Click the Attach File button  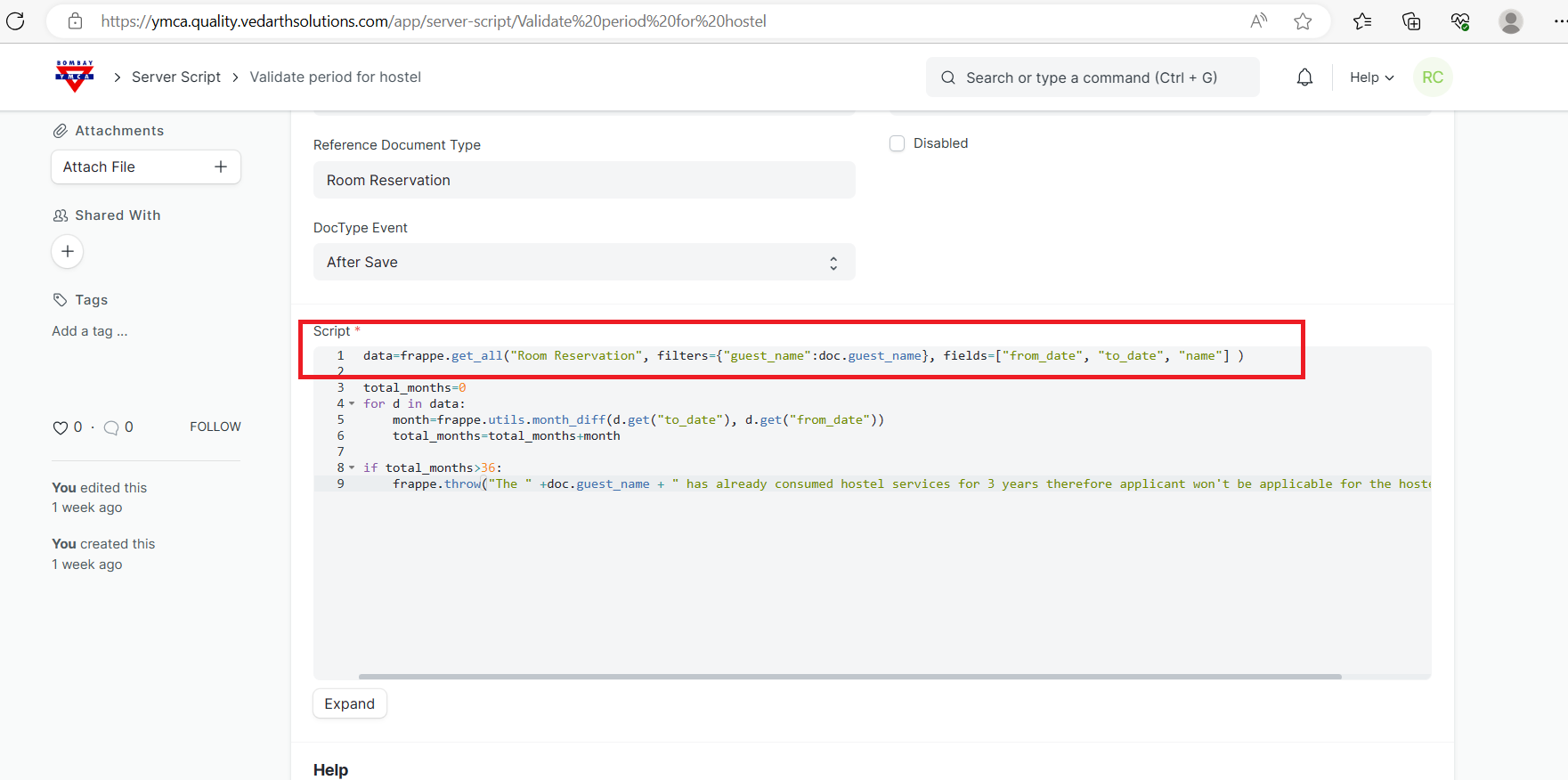click(x=145, y=167)
